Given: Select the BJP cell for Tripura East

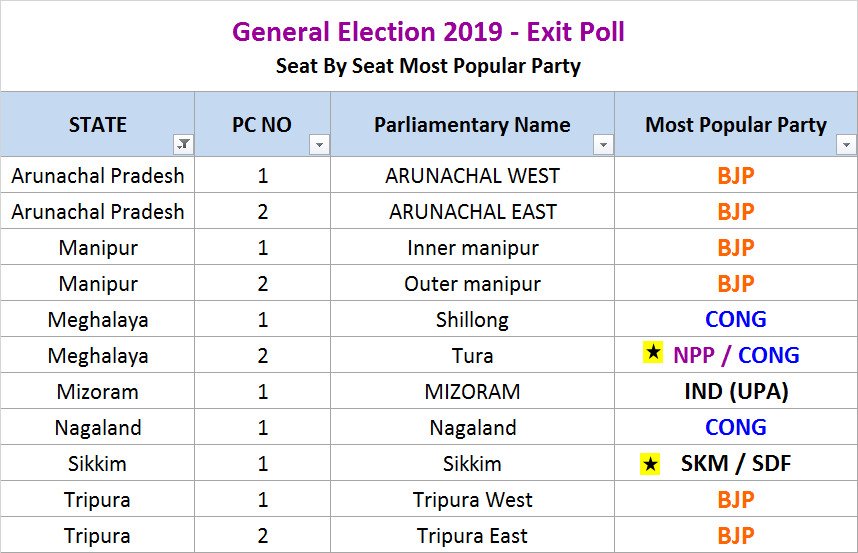Looking at the screenshot, I should pos(735,535).
